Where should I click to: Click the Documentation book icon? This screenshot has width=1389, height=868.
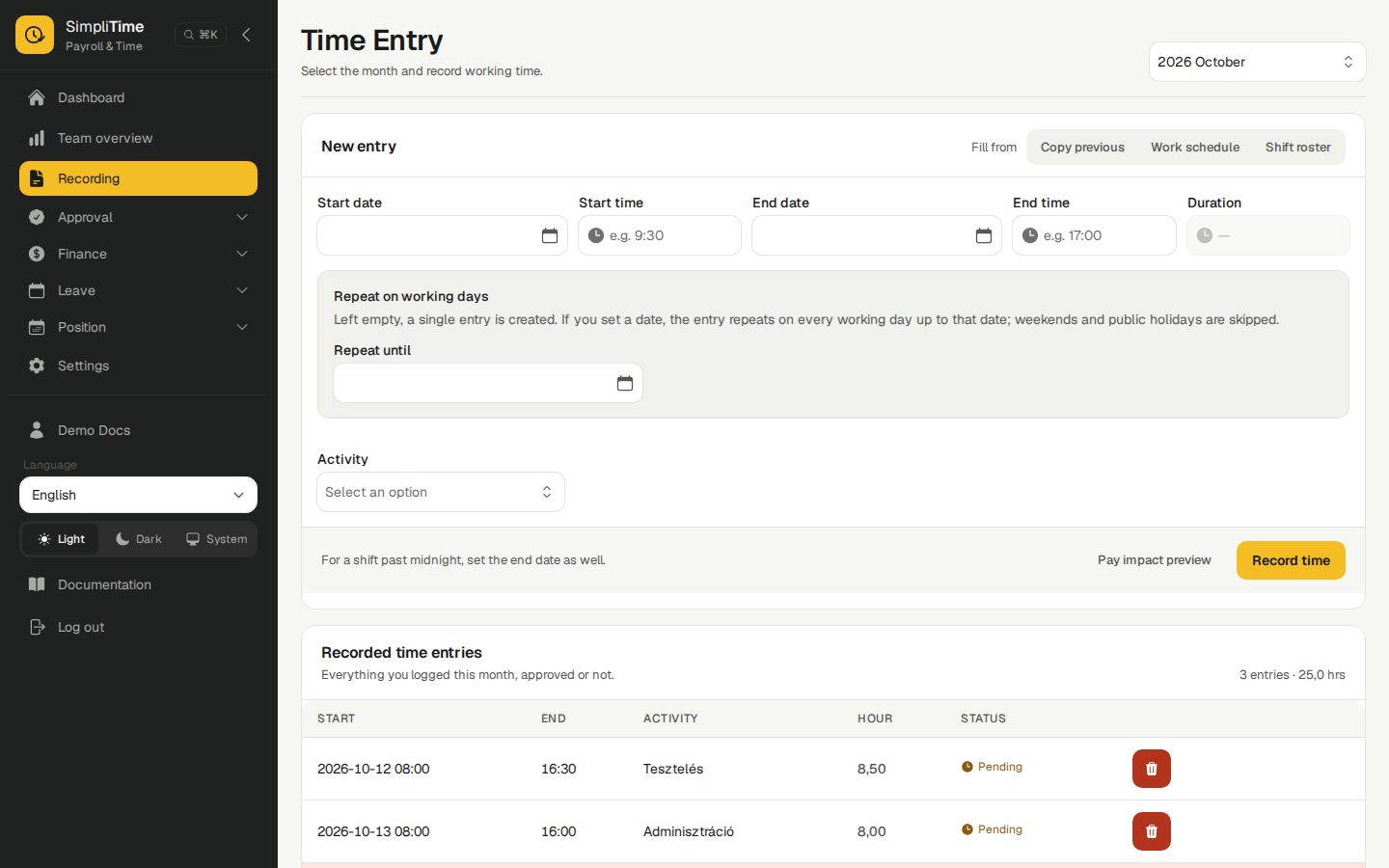click(x=37, y=584)
